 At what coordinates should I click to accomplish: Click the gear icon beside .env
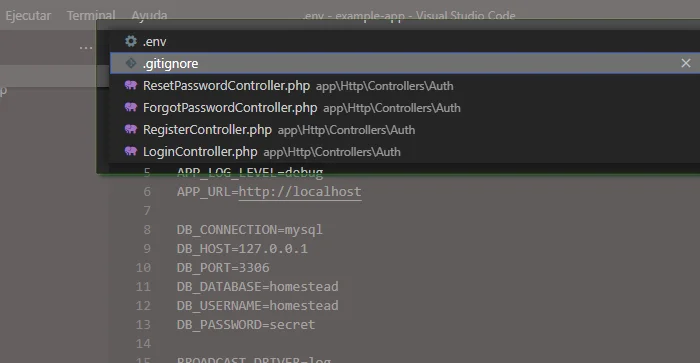point(131,42)
